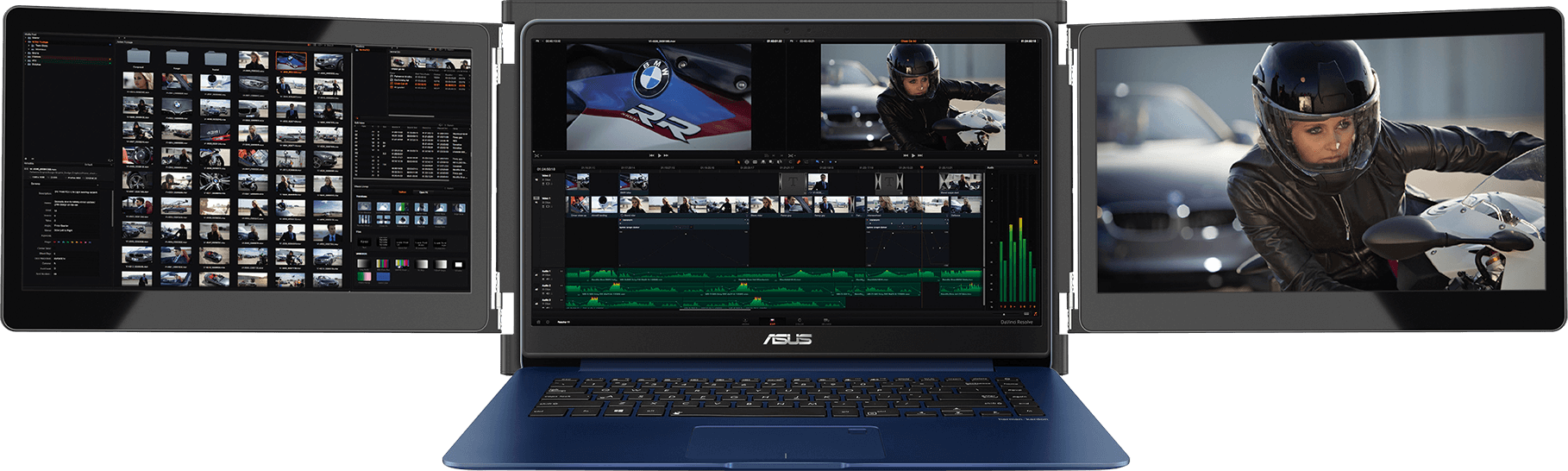Select the Audio 3 track header
Viewport: 1568px width, 471px height.
[x=549, y=303]
